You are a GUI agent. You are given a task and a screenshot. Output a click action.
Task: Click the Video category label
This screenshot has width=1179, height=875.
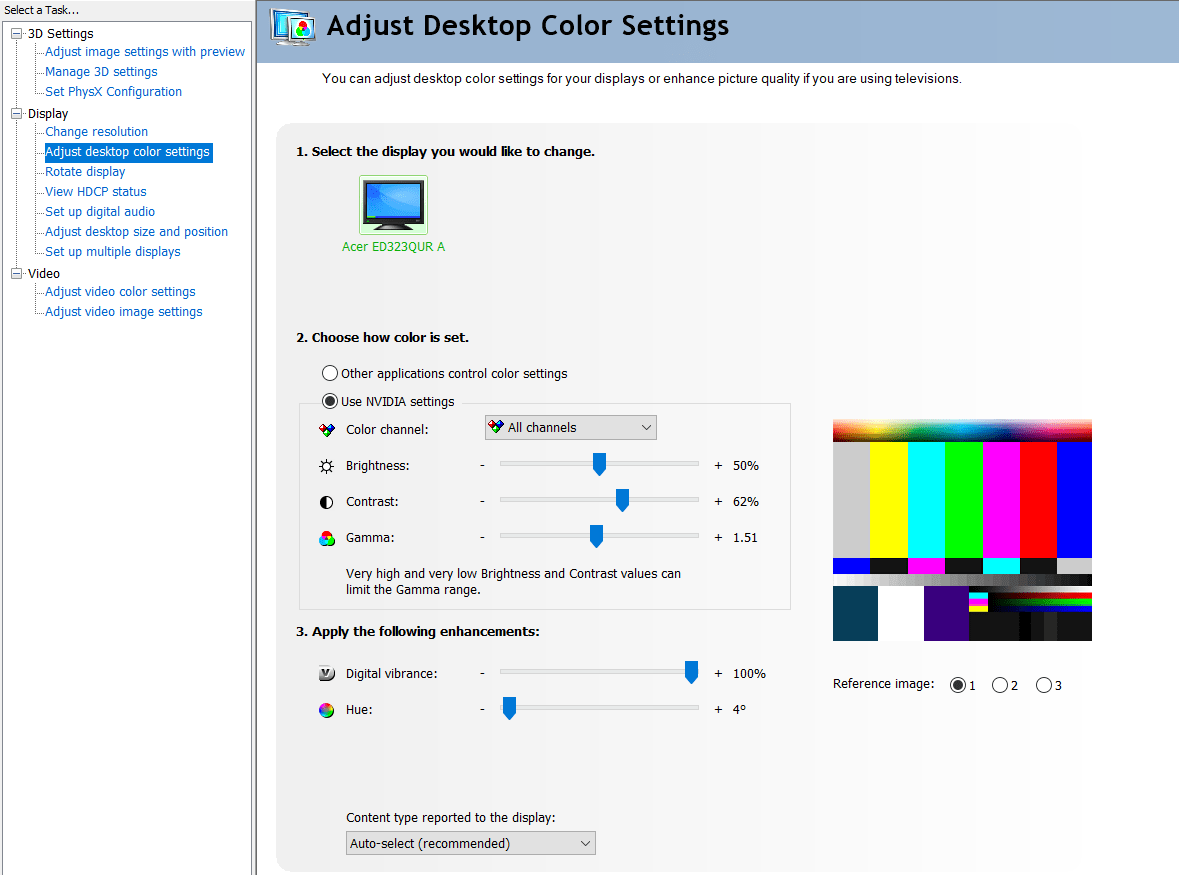[x=44, y=274]
